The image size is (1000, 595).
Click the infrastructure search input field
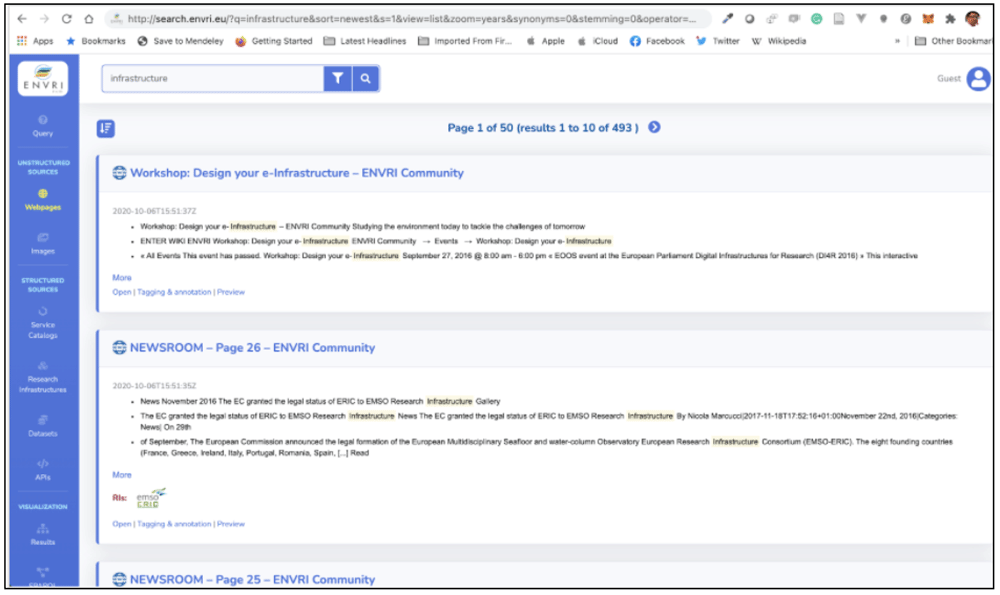pos(212,78)
